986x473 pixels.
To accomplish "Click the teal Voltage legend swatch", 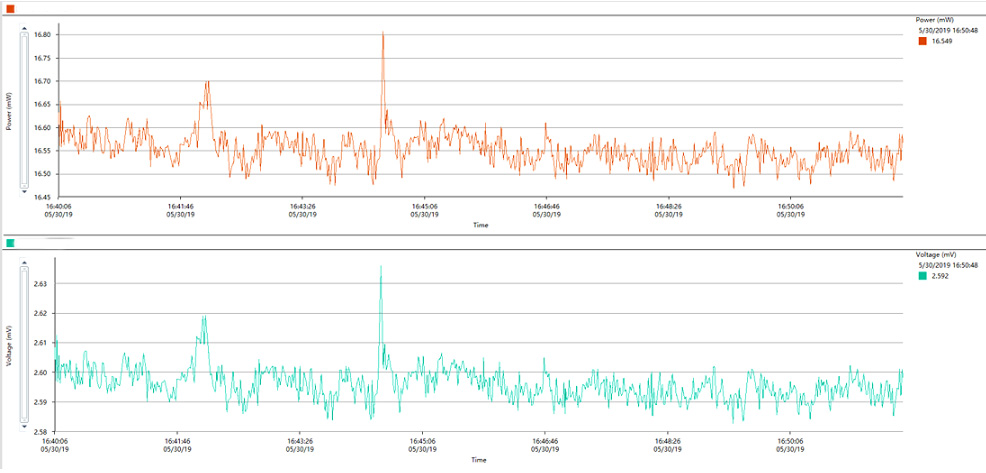I will pyautogui.click(x=922, y=276).
